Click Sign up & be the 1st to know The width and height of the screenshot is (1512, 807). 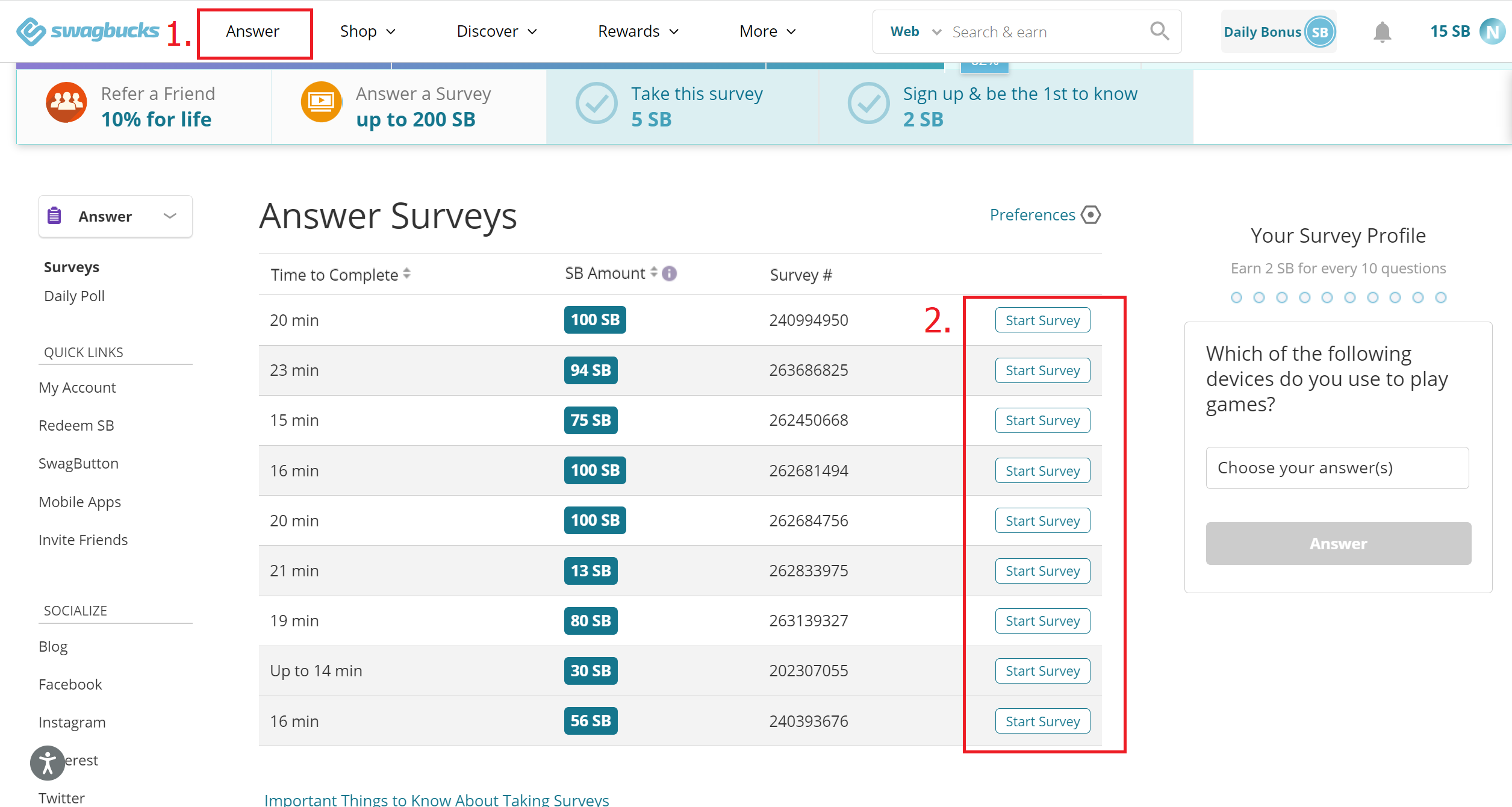[x=1006, y=107]
